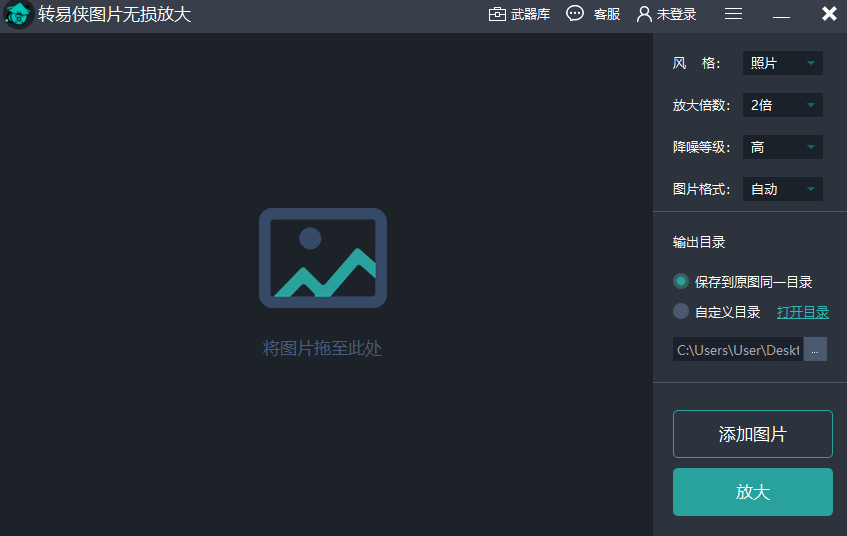Open the 武器库 toolbox icon
This screenshot has height=536, width=847.
pyautogui.click(x=497, y=14)
